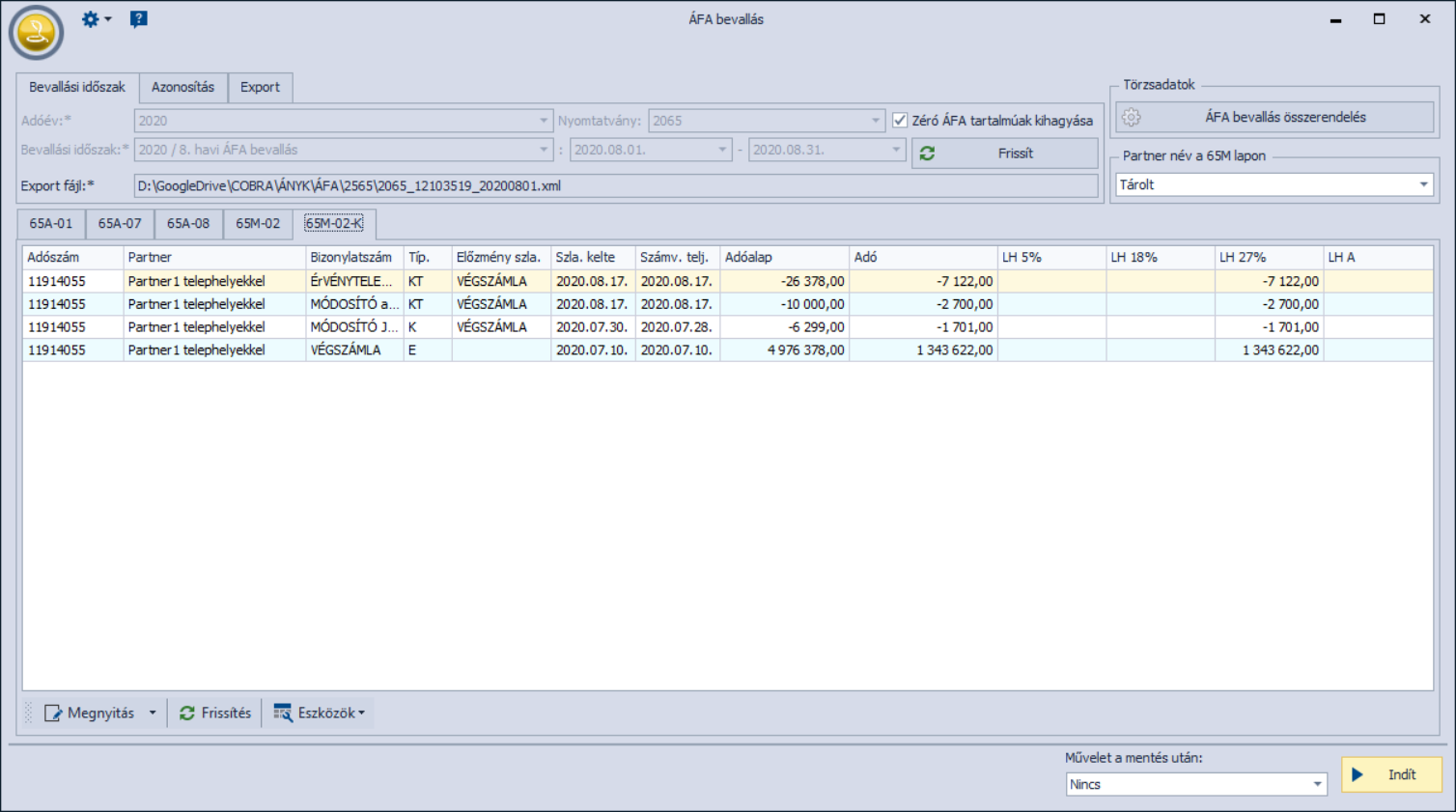Click the Megnyitás edit icon in bottom toolbar

click(x=53, y=714)
